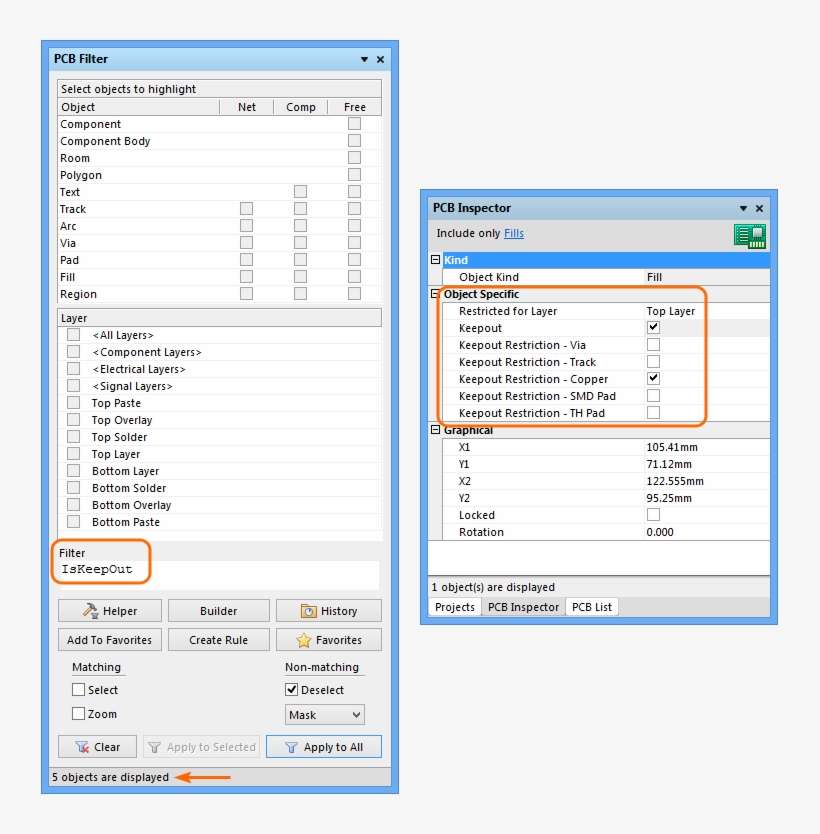
Task: Open the PCB Filter panel menu arrow
Action: click(364, 59)
